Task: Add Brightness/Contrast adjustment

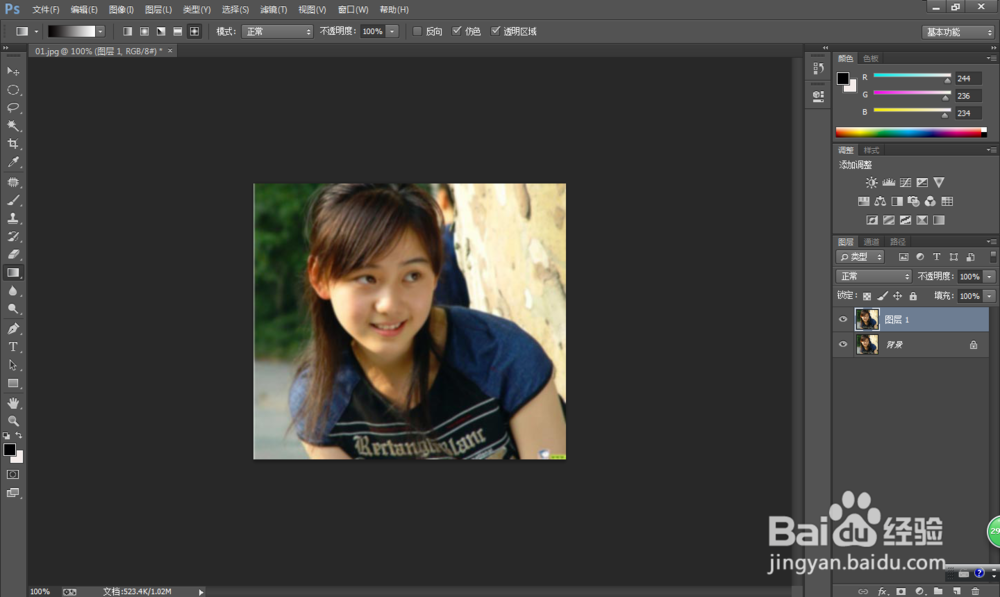Action: pos(871,182)
